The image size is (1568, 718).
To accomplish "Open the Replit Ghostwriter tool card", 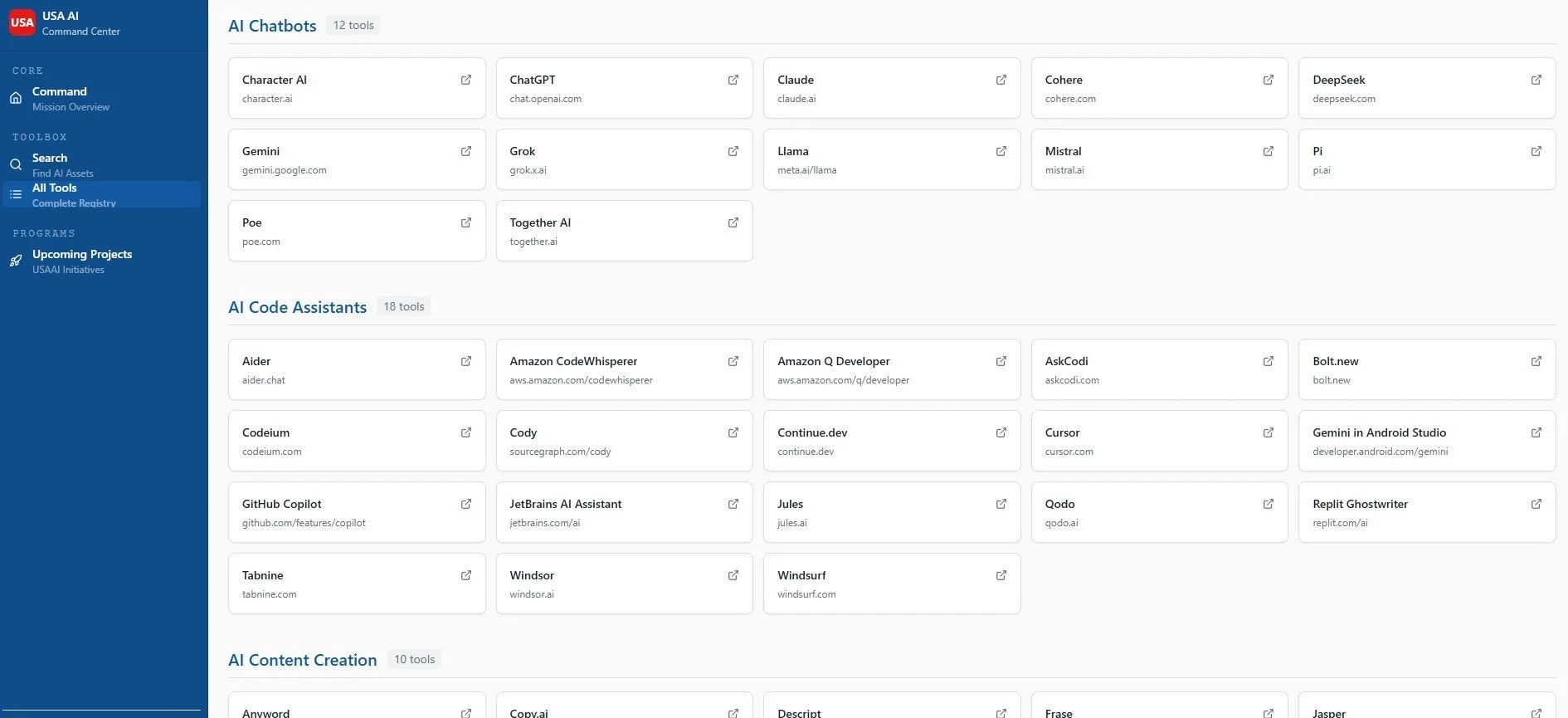I will point(1427,512).
